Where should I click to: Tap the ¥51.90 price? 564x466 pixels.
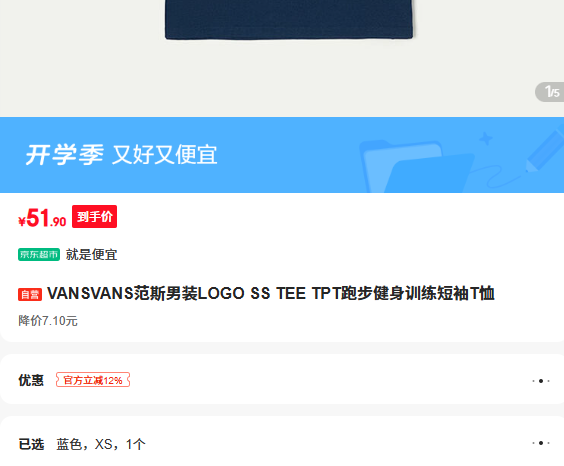click(x=42, y=218)
